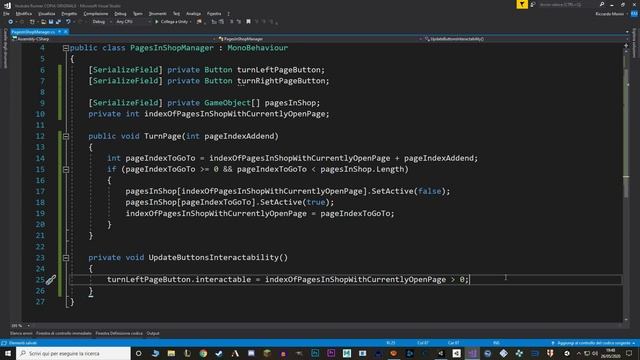Open the Assembly-CSharp project dropdown

tap(113, 39)
